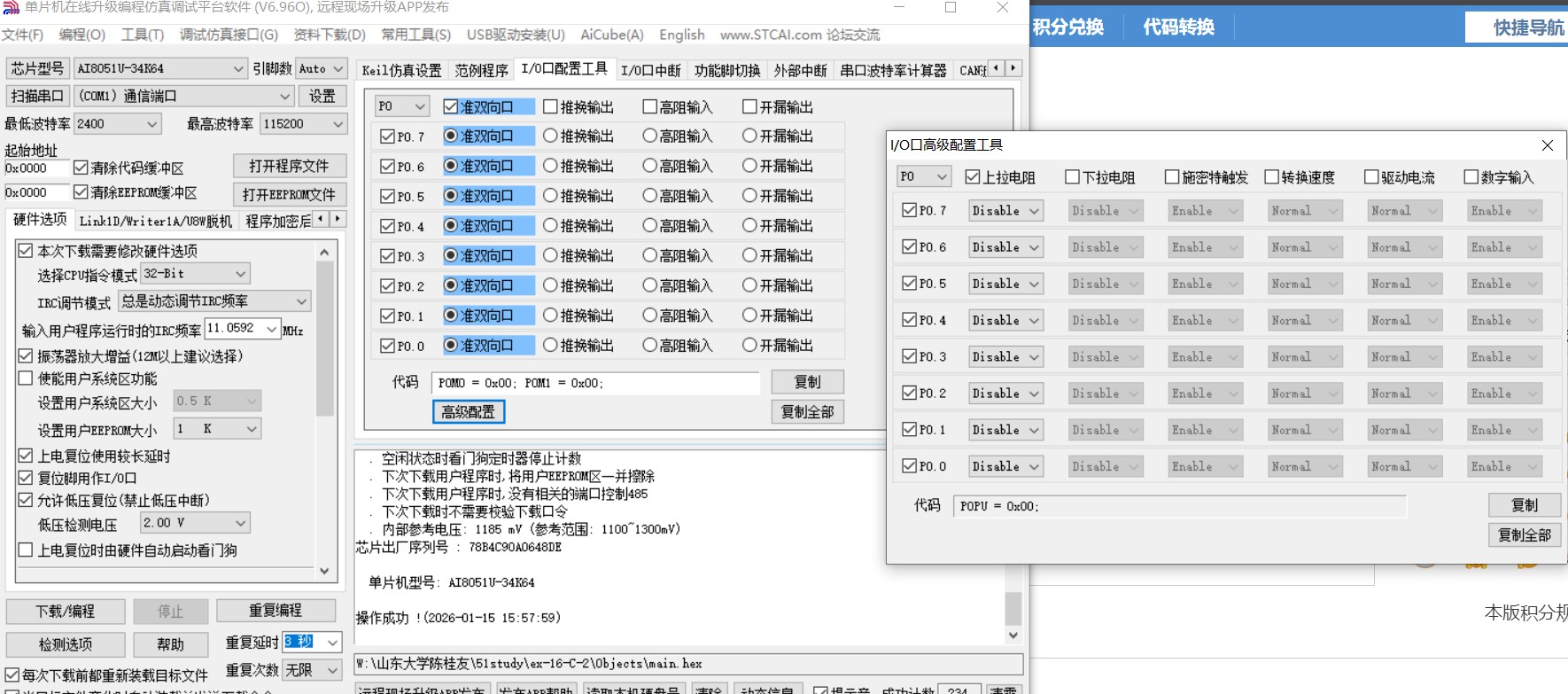Enable 使能用户系统区功能 checkbox
This screenshot has width=1568, height=694.
(x=26, y=378)
